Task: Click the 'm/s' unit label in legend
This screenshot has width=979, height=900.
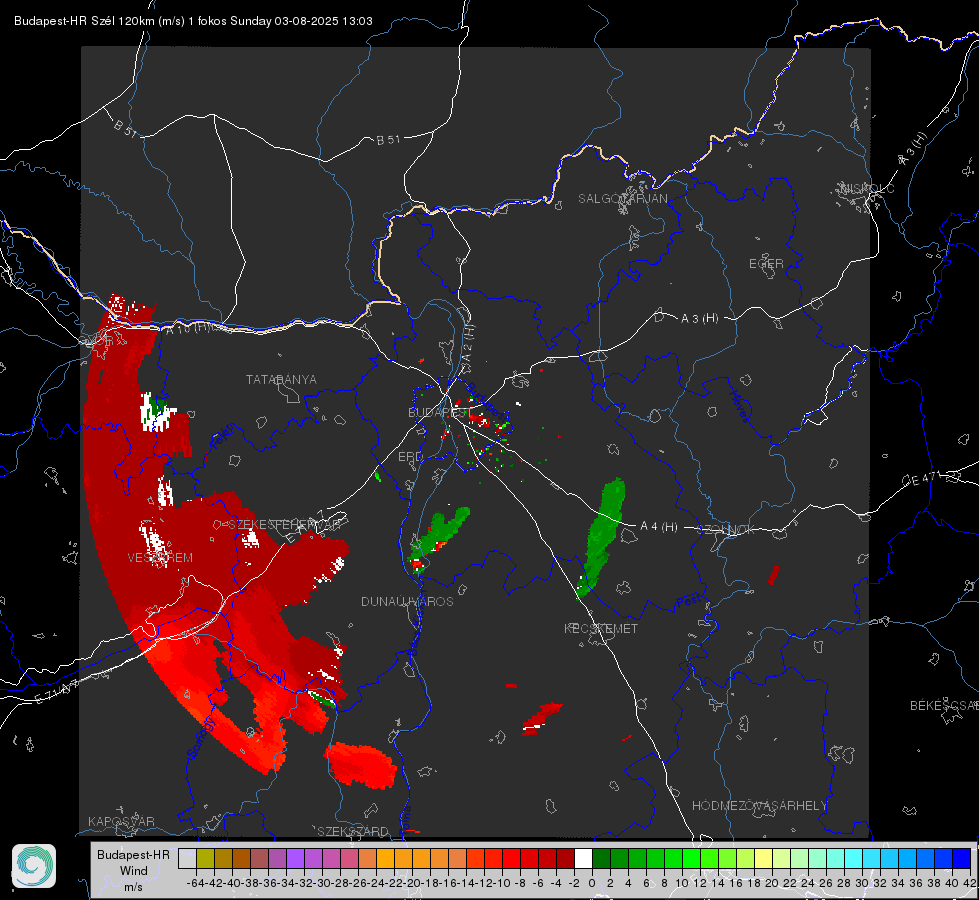Action: coord(134,887)
